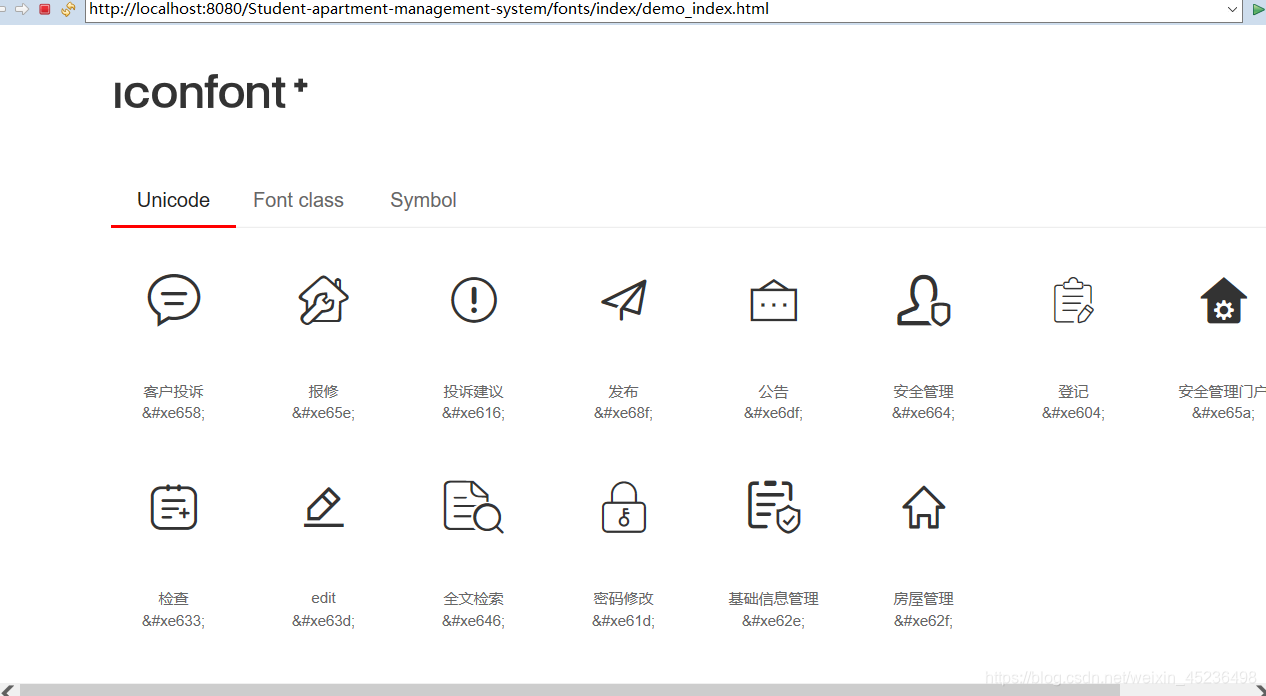Click the 投诉建议 exclamation circle icon
The height and width of the screenshot is (696, 1266).
point(474,300)
